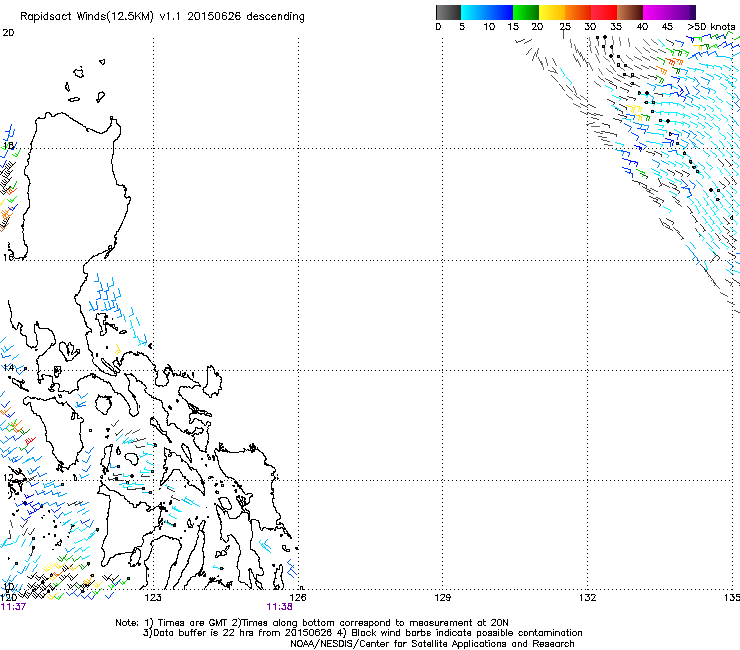Screen dimensions: 740x650
Task: Click the blue 10-15 knots legend swatch
Action: coord(500,12)
